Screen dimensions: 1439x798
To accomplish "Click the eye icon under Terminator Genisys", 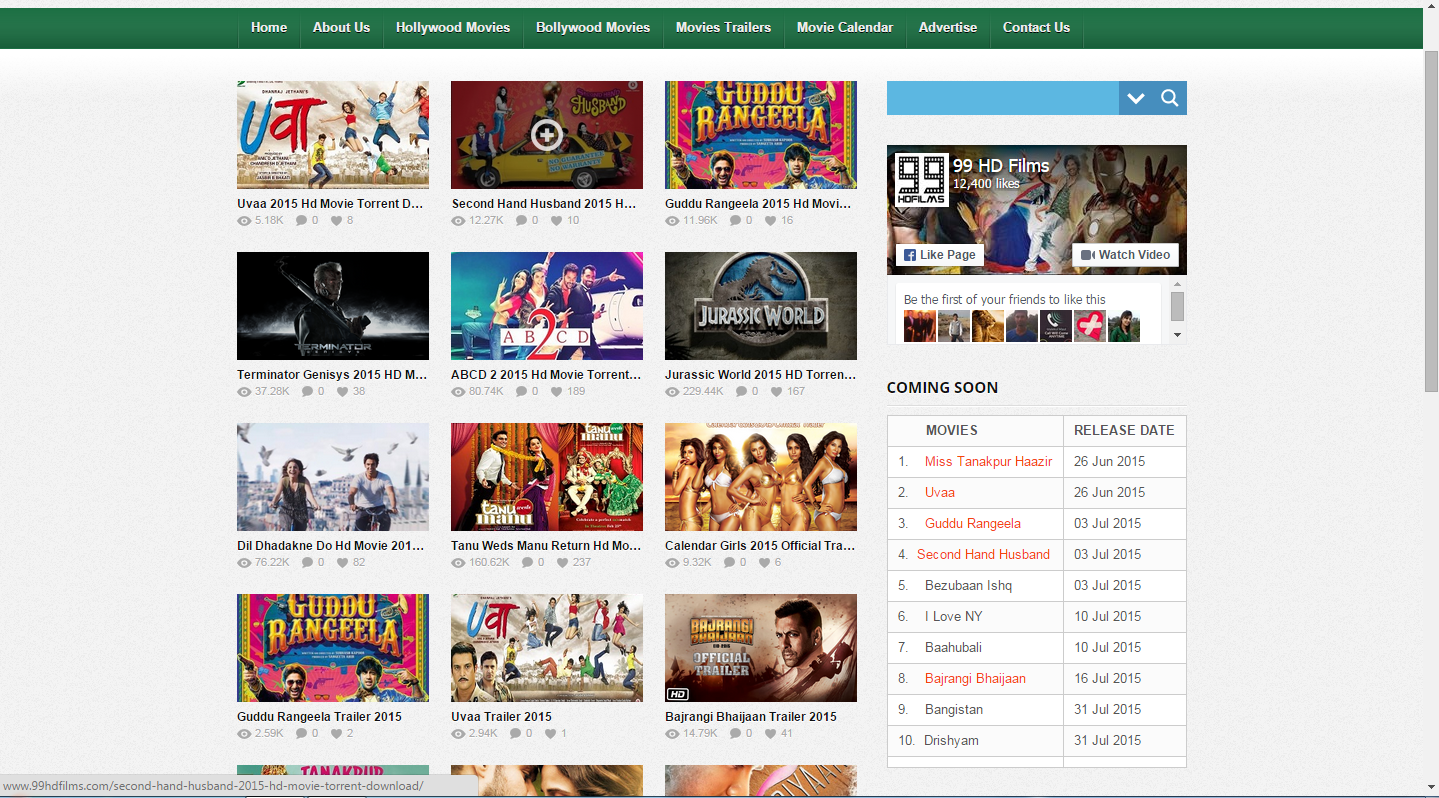I will [244, 392].
